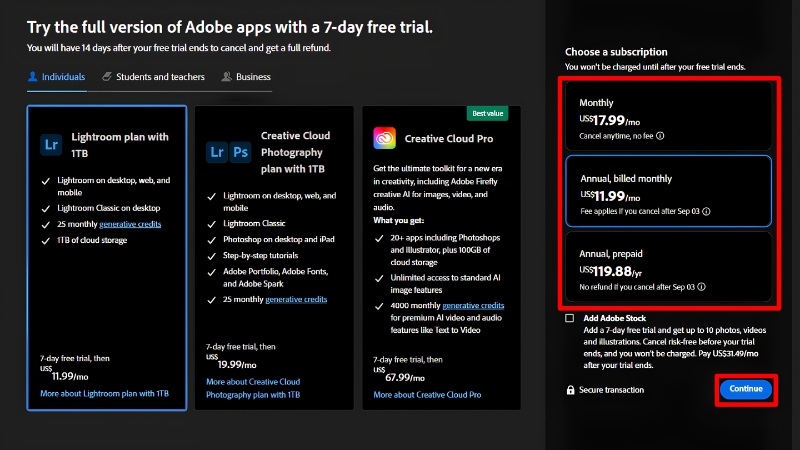Open generative credits link in Photography plan
Viewport: 800px width, 450px height.
pos(296,299)
